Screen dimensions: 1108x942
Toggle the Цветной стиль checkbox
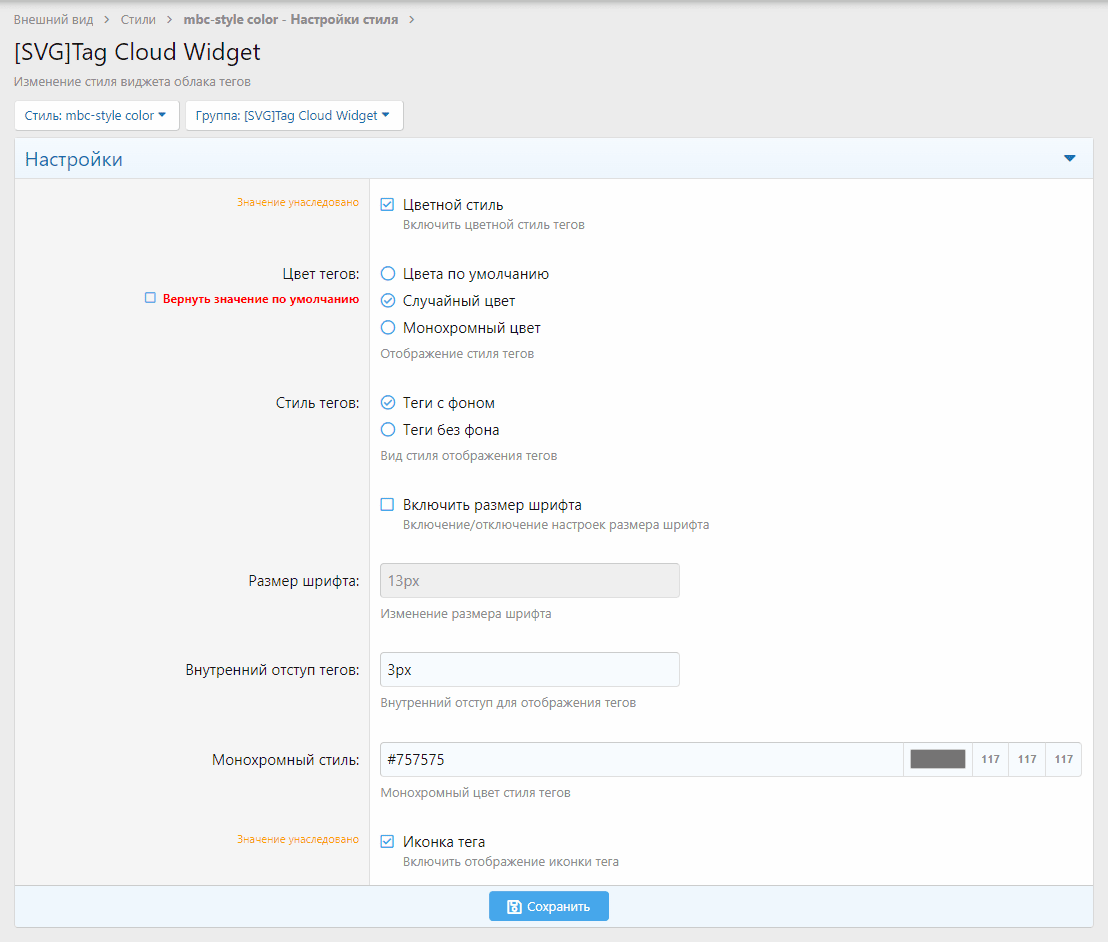click(388, 205)
